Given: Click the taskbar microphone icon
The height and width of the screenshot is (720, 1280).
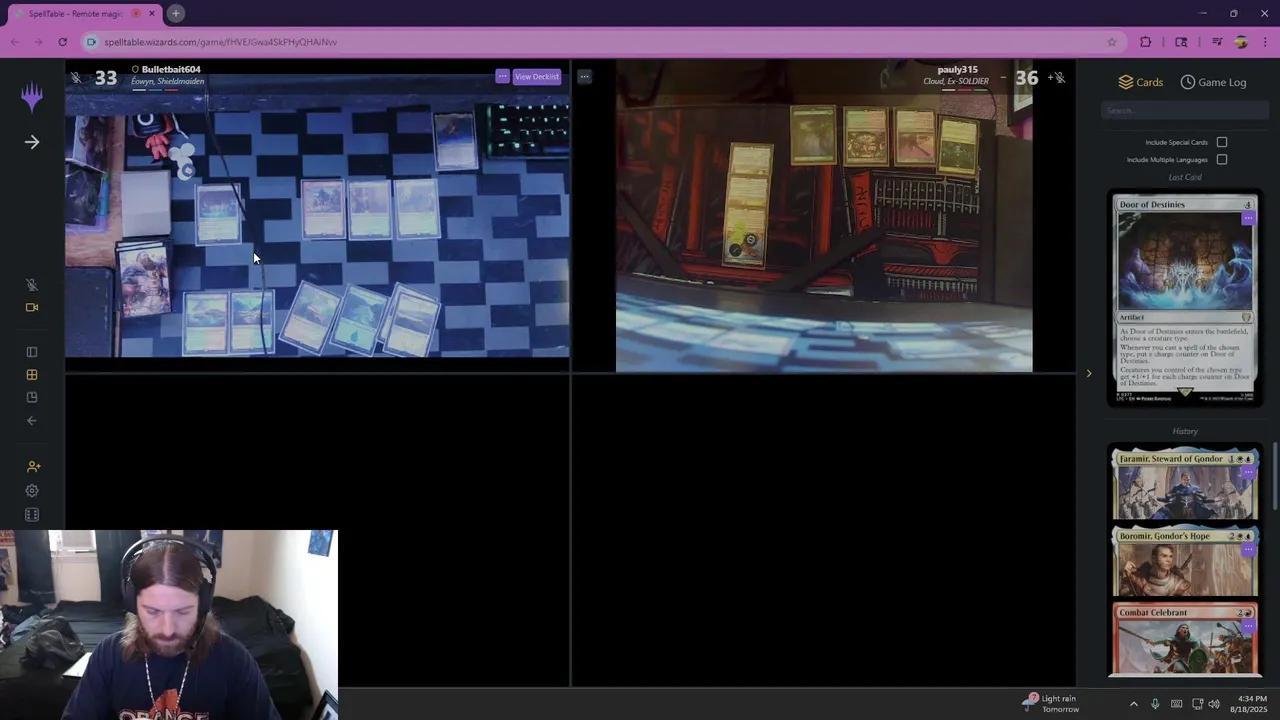Looking at the screenshot, I should [1155, 704].
